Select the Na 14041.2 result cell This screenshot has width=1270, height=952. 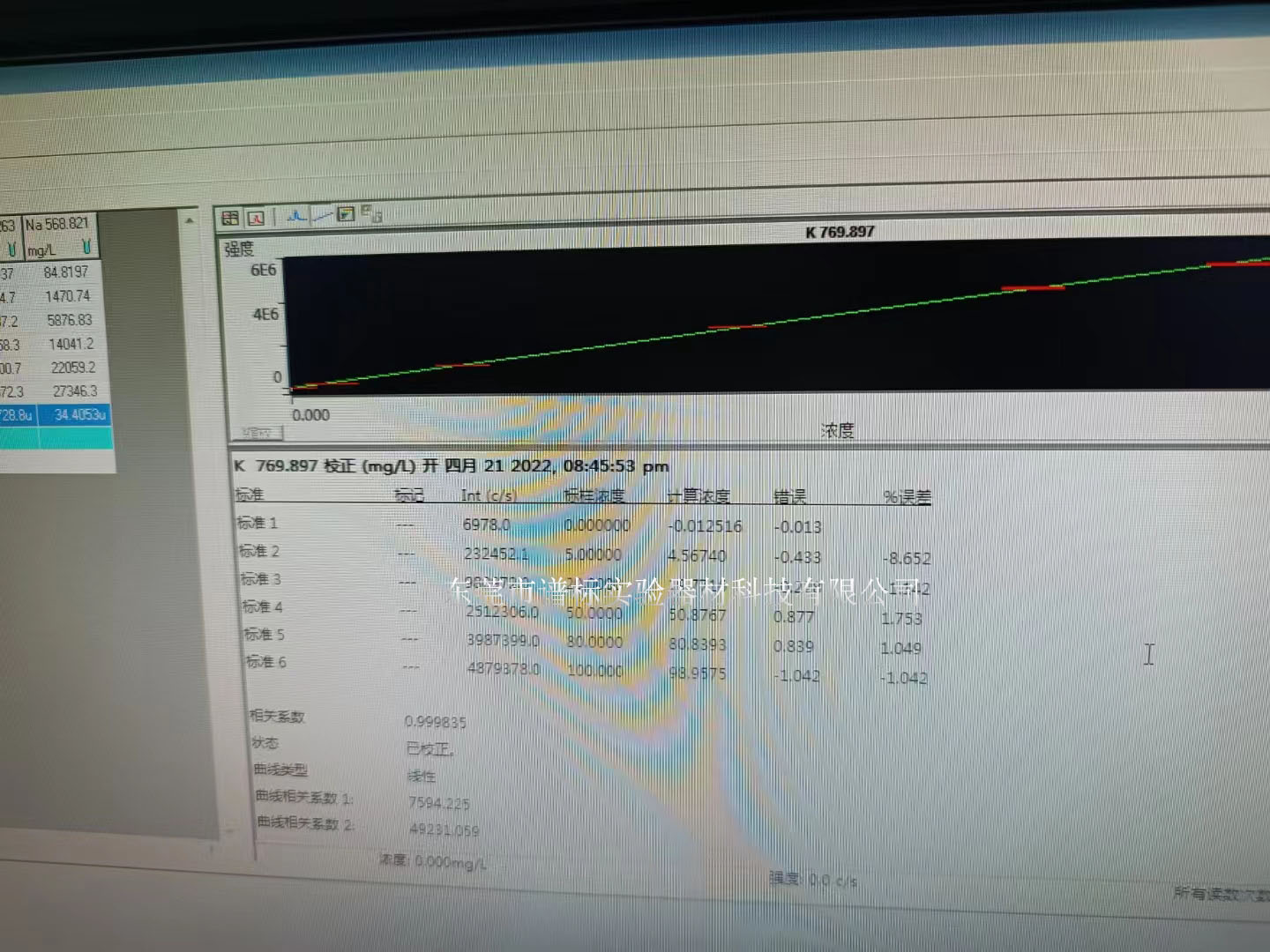tap(71, 344)
